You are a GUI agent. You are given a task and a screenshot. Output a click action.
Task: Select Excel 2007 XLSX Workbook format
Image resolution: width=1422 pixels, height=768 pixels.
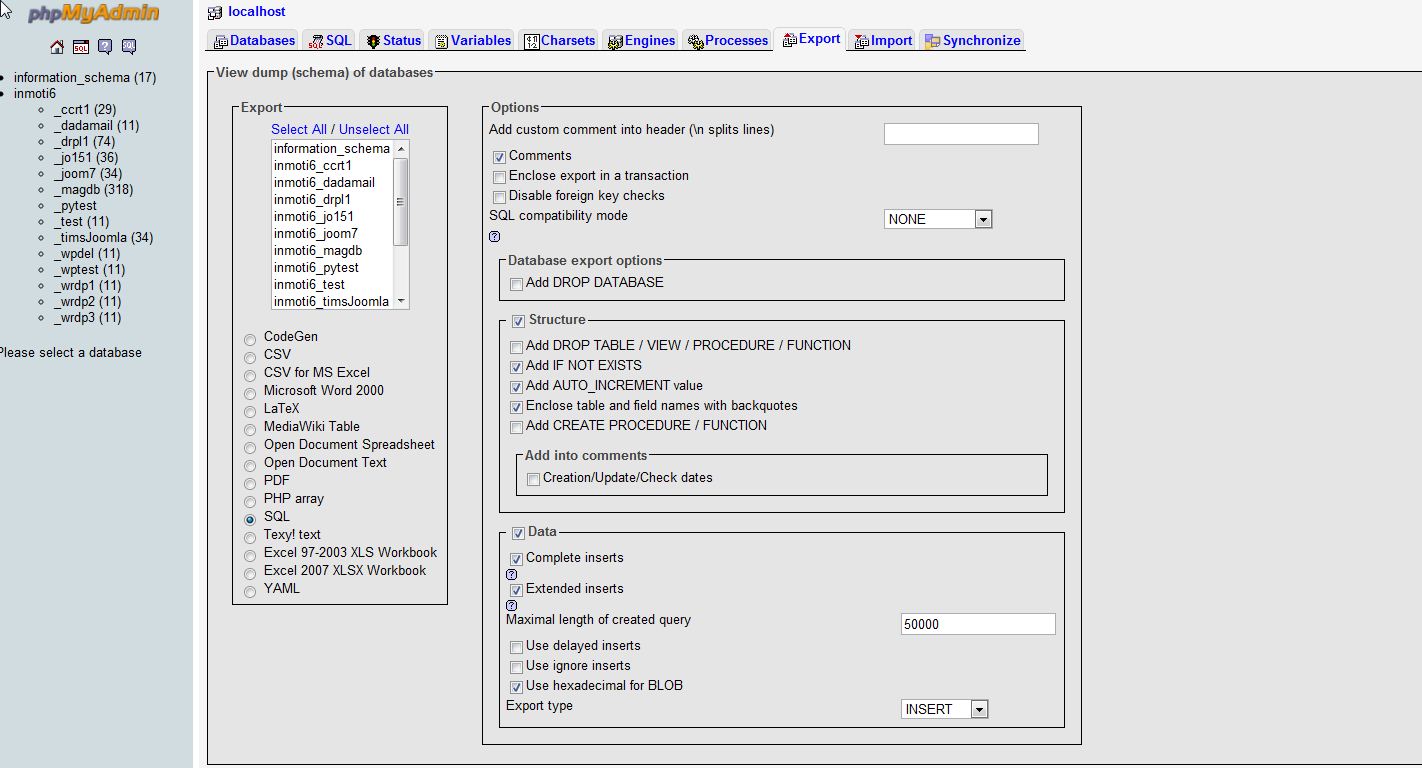point(250,572)
